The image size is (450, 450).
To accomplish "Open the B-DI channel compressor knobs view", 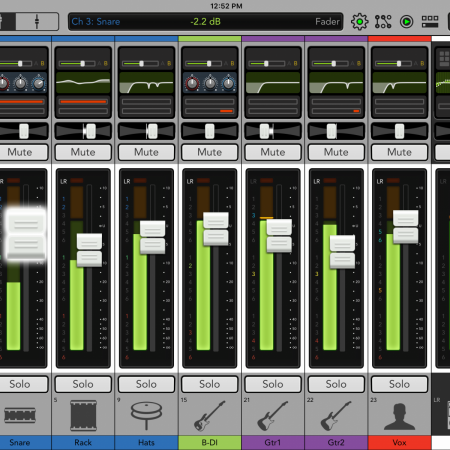I will pos(210,83).
